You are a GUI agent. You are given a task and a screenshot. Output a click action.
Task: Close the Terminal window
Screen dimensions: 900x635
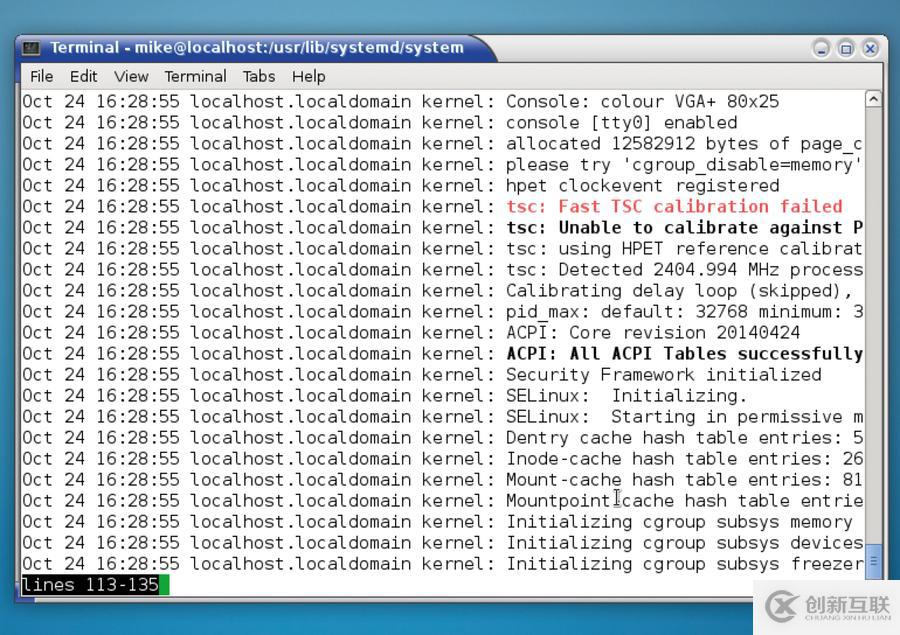(870, 49)
